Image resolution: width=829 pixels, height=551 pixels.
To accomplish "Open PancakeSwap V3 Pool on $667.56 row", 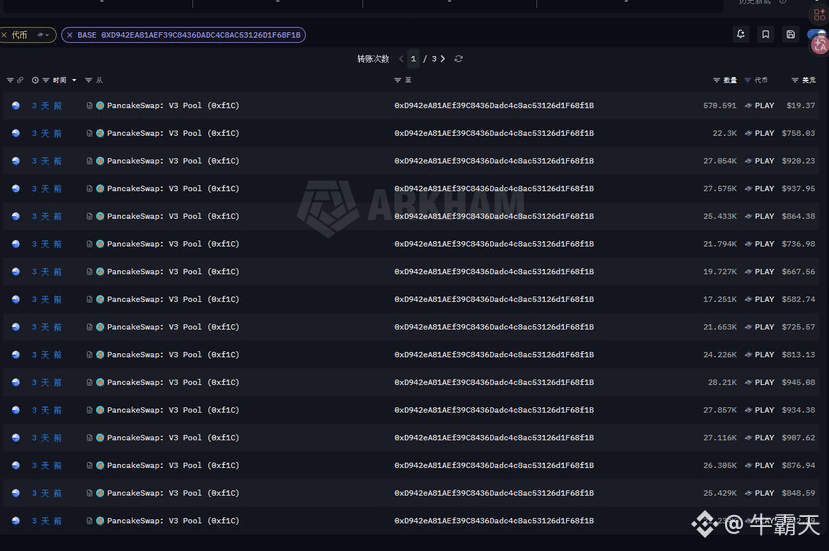I will [173, 272].
